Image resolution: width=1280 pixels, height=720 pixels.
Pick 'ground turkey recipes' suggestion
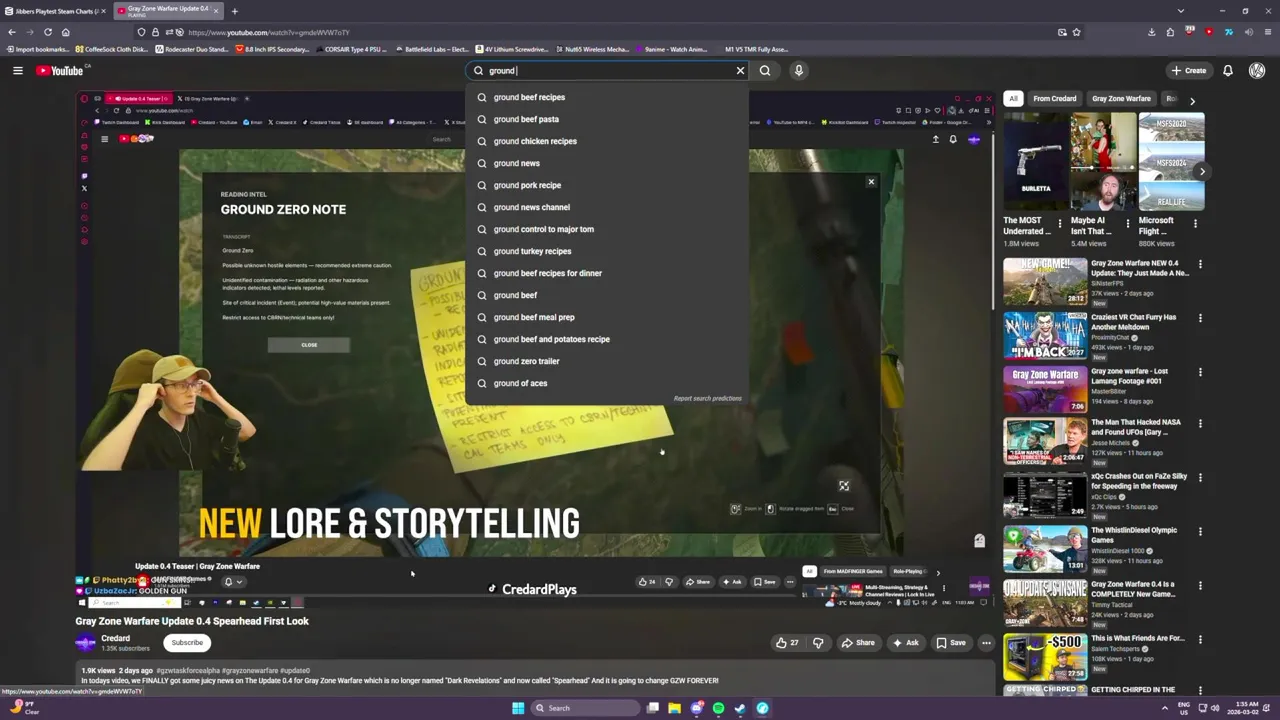pyautogui.click(x=607, y=251)
